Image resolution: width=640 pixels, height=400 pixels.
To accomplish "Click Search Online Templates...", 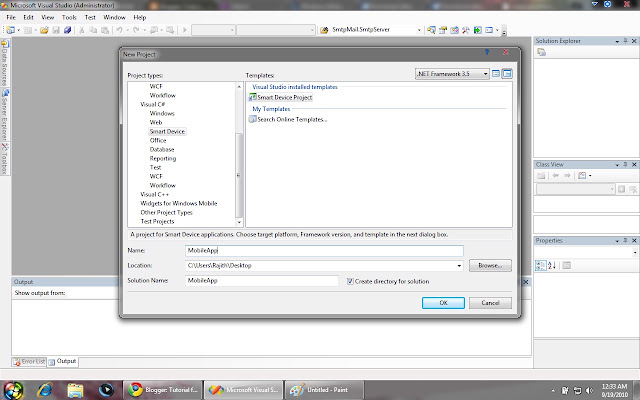I will point(288,119).
